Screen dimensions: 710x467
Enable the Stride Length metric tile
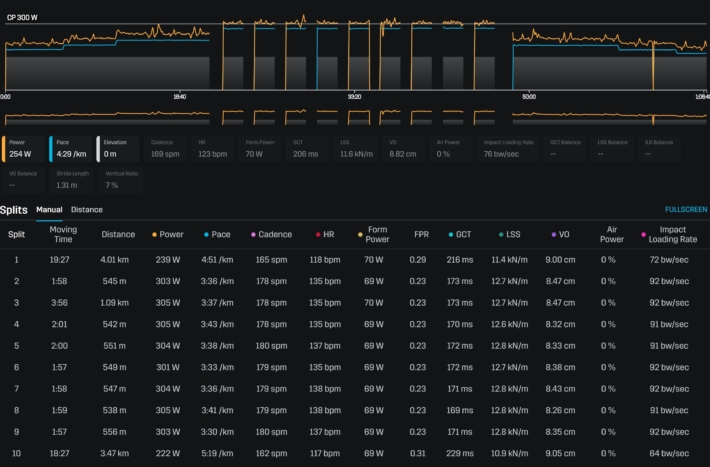tap(72, 179)
